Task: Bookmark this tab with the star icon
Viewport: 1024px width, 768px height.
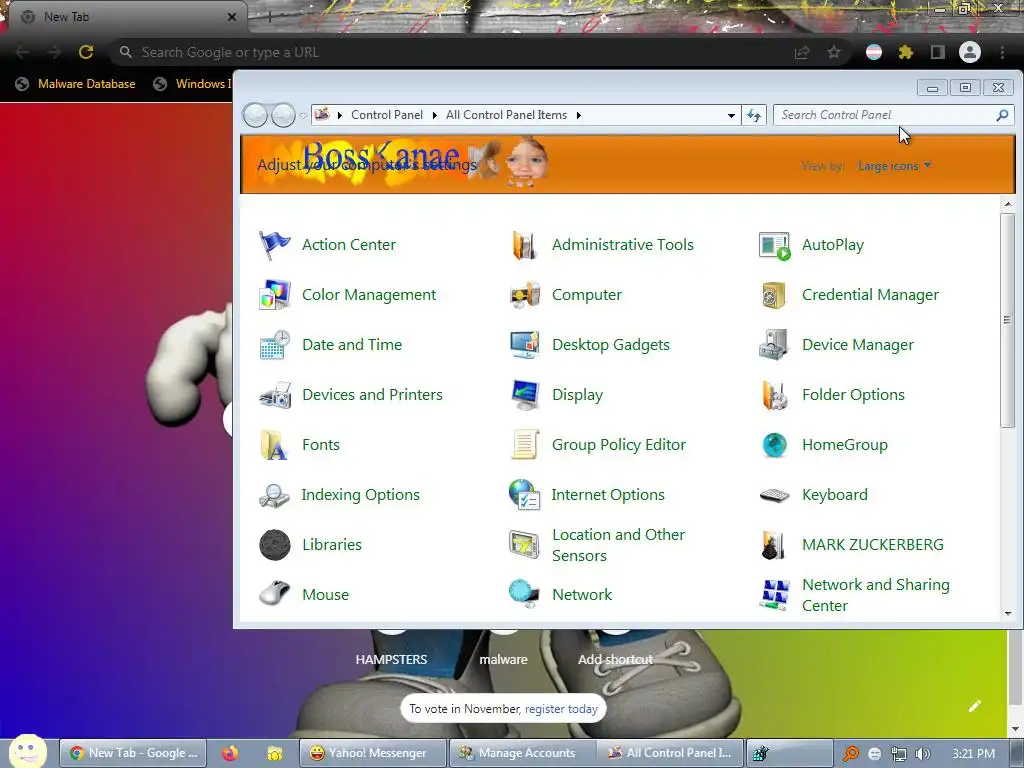Action: point(834,52)
